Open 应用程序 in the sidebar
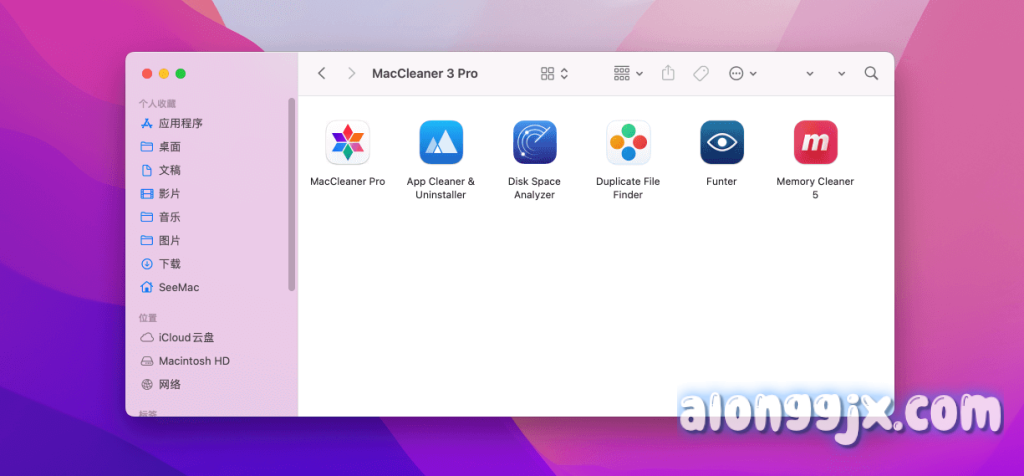This screenshot has height=476, width=1024. pos(180,123)
